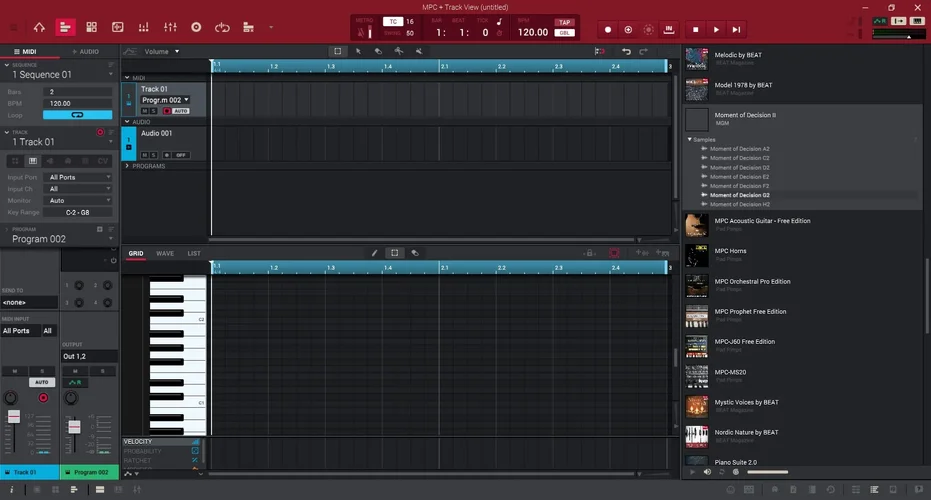Click the Program 002 channel strip label

90,472
